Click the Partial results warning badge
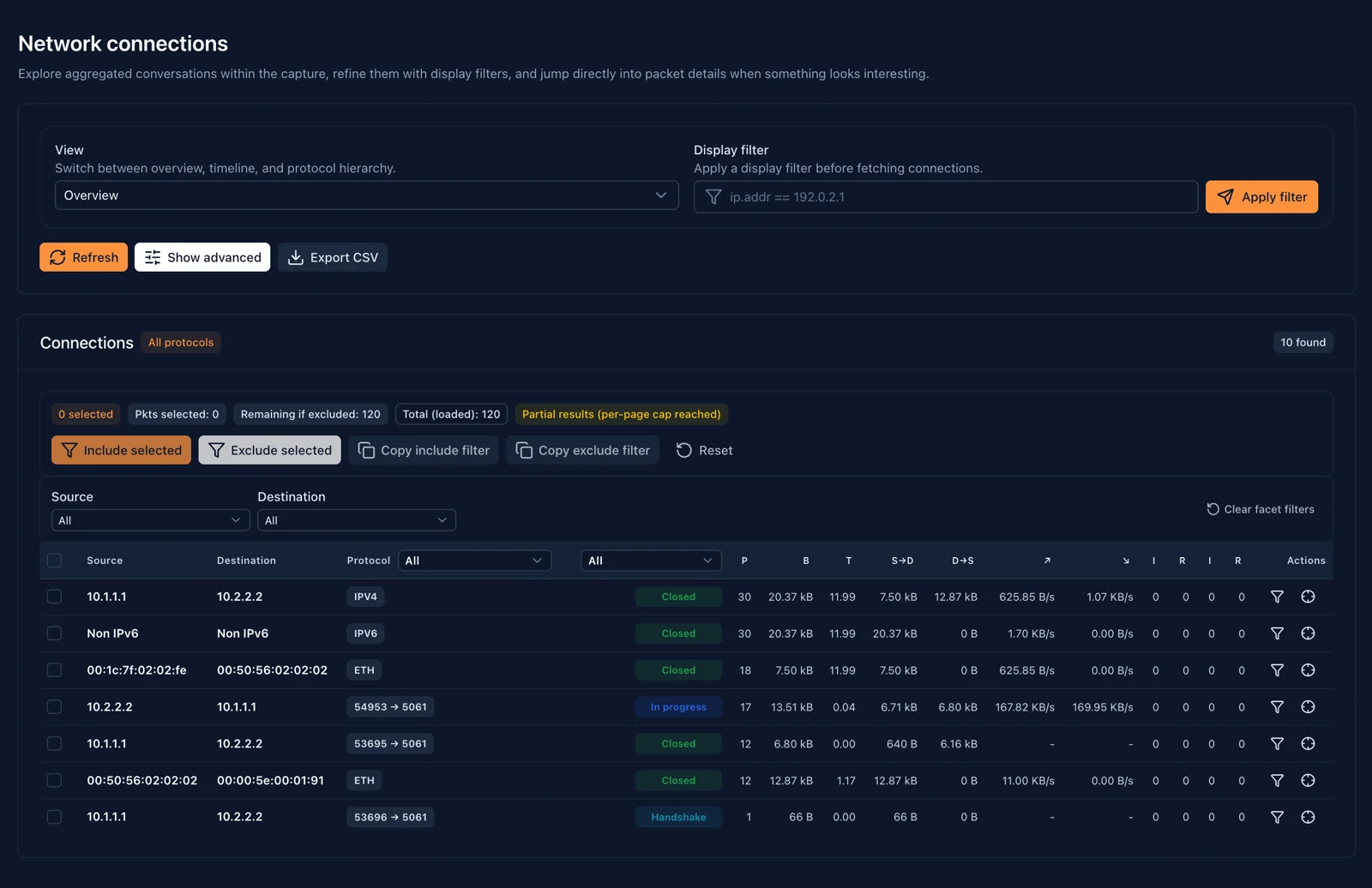 coord(622,414)
